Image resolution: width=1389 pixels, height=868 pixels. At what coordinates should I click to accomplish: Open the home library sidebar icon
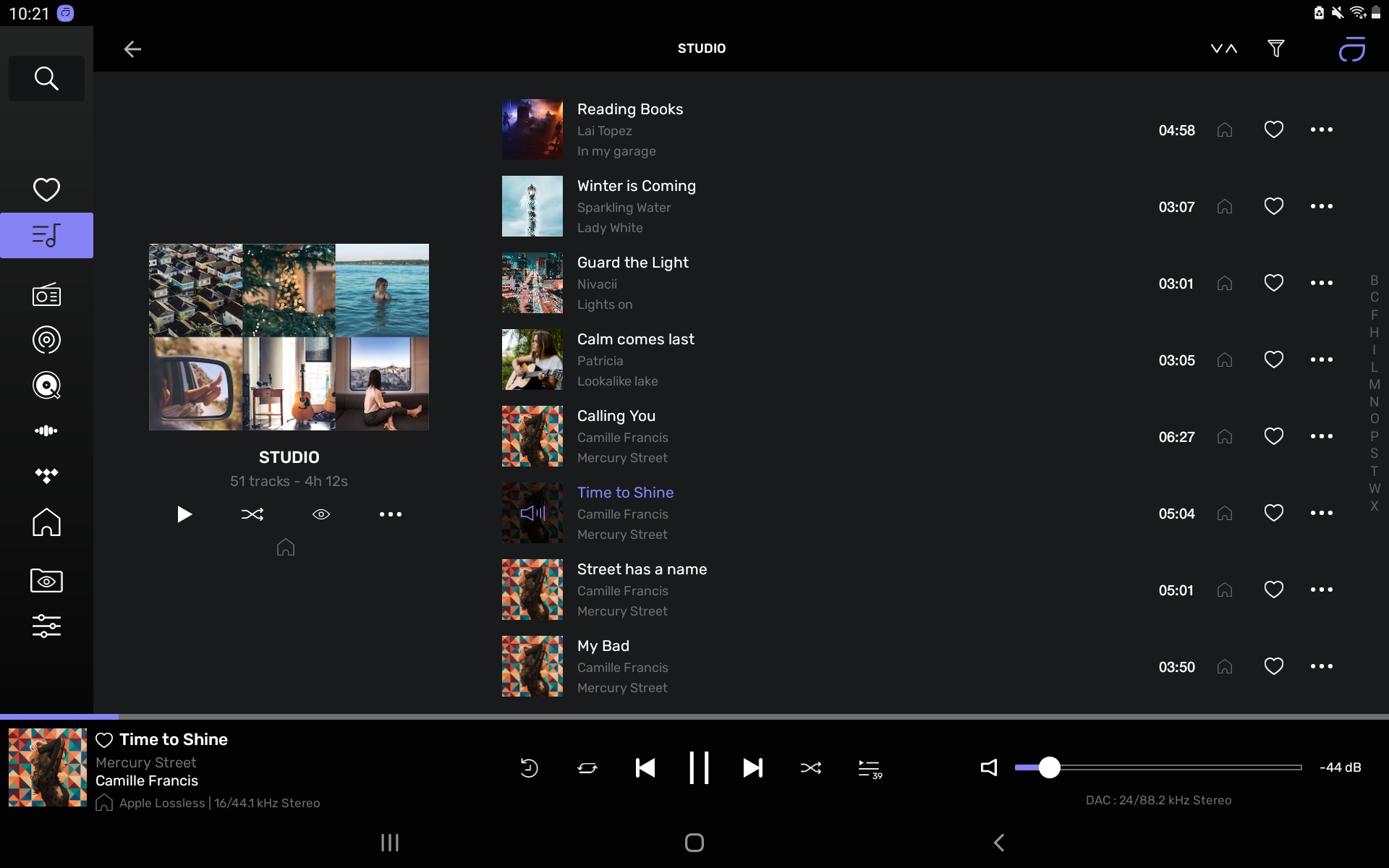click(46, 522)
